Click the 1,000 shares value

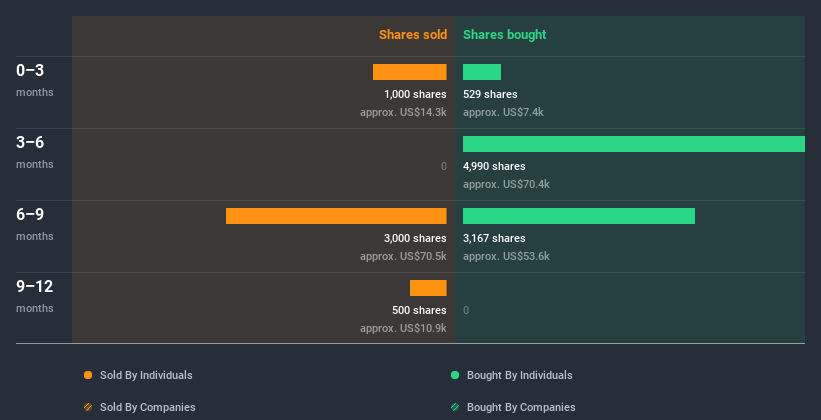415,94
